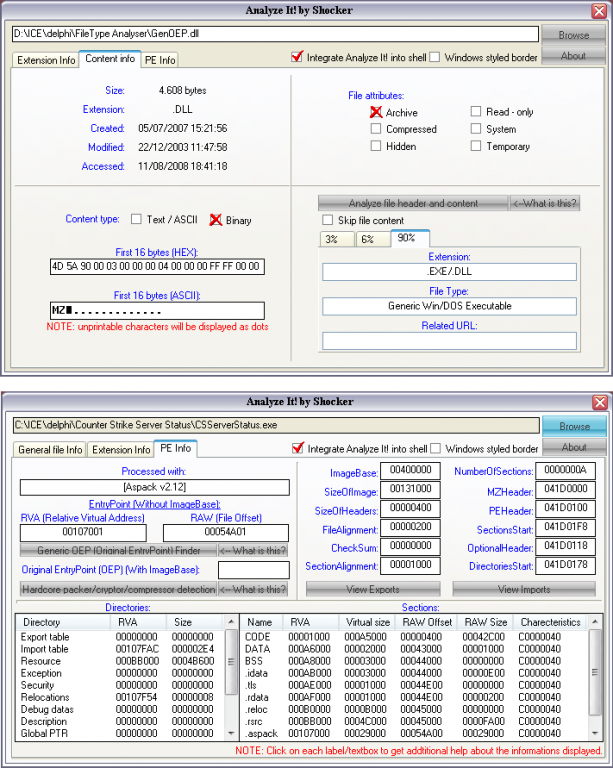Toggle the Read - only attribute checkbox
This screenshot has width=613, height=768.
click(476, 112)
